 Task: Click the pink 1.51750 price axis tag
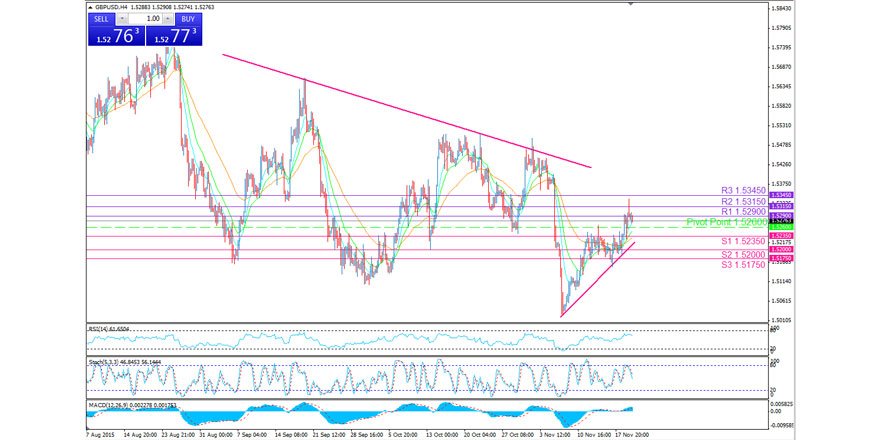[x=780, y=258]
